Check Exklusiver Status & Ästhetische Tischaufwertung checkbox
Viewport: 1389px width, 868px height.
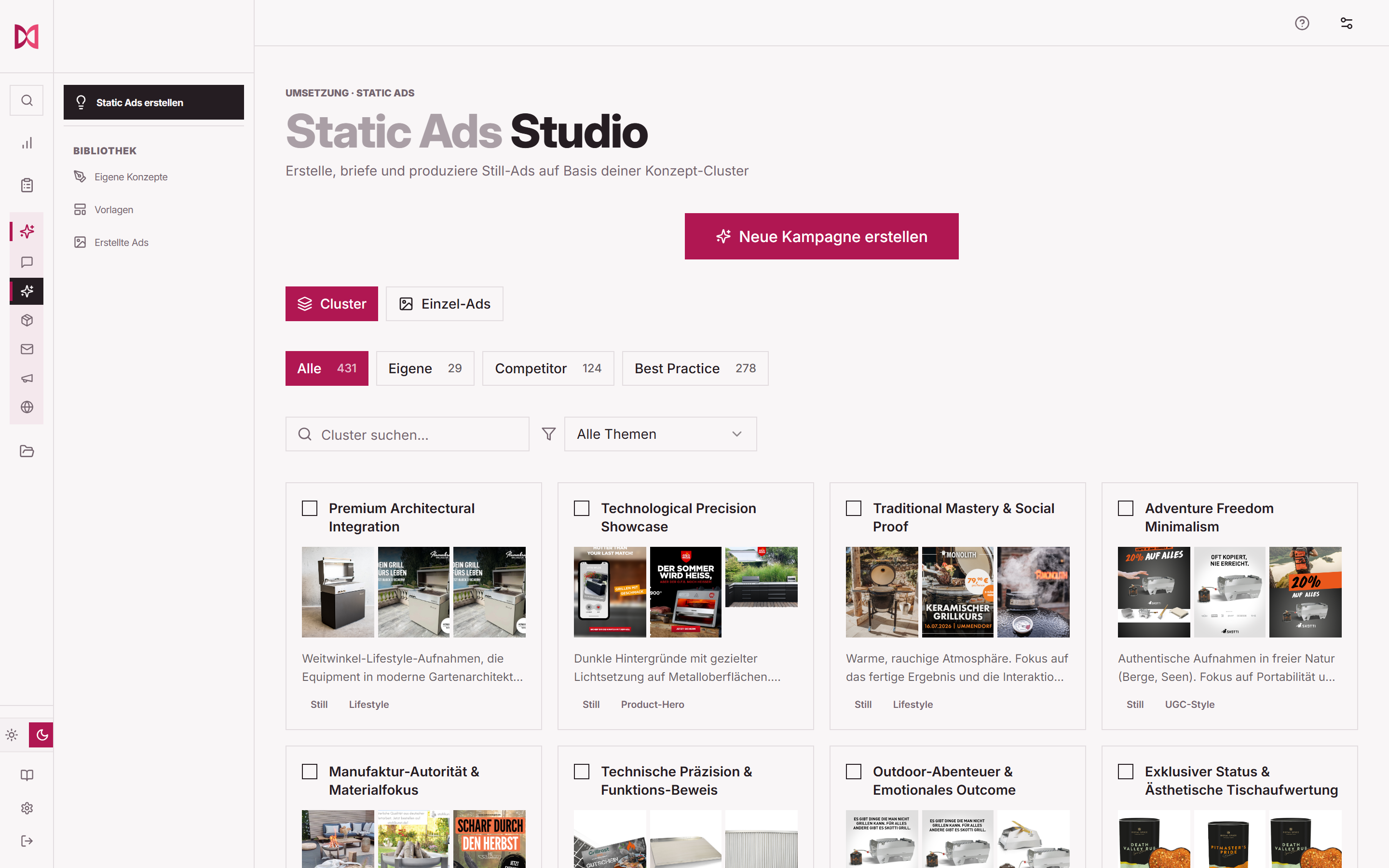coord(1126,772)
